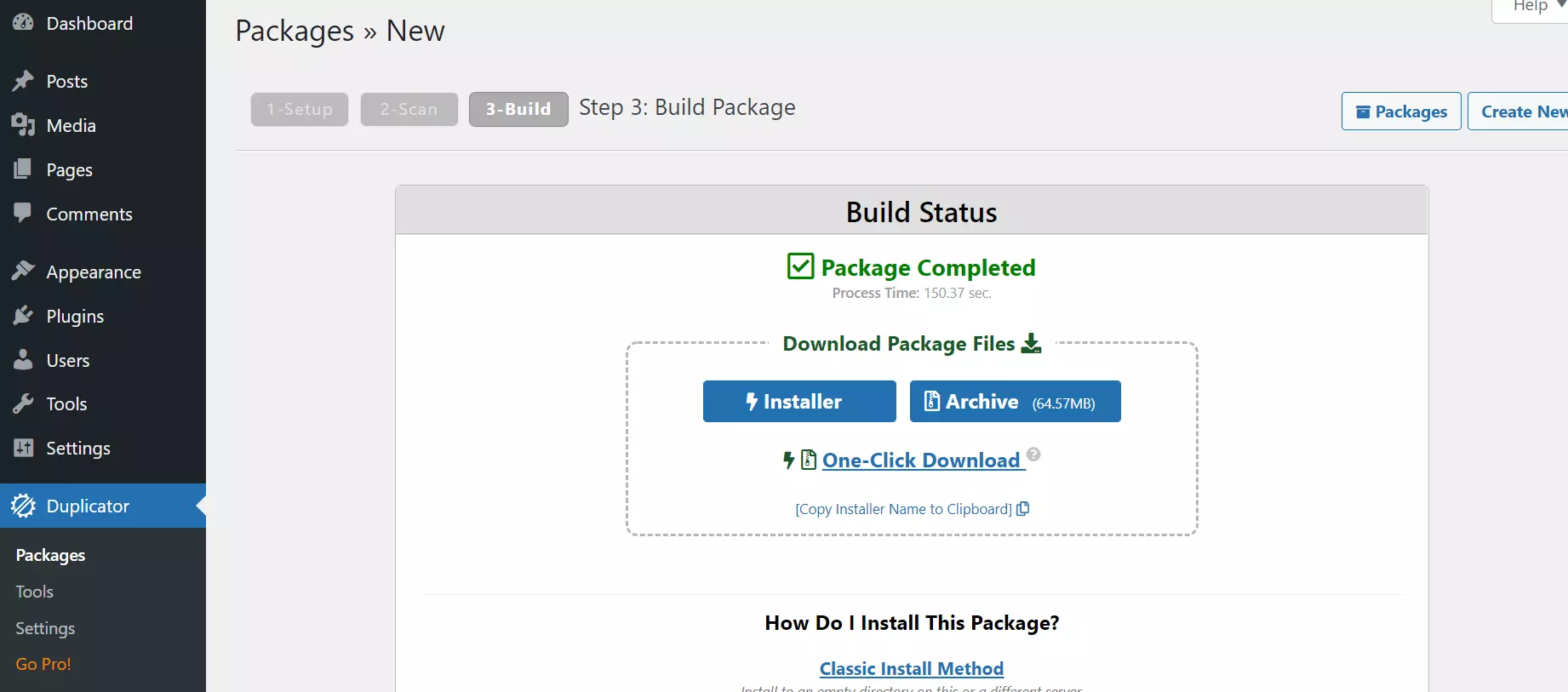The width and height of the screenshot is (1568, 692).
Task: Click the 2-Scan step button
Action: 409,109
